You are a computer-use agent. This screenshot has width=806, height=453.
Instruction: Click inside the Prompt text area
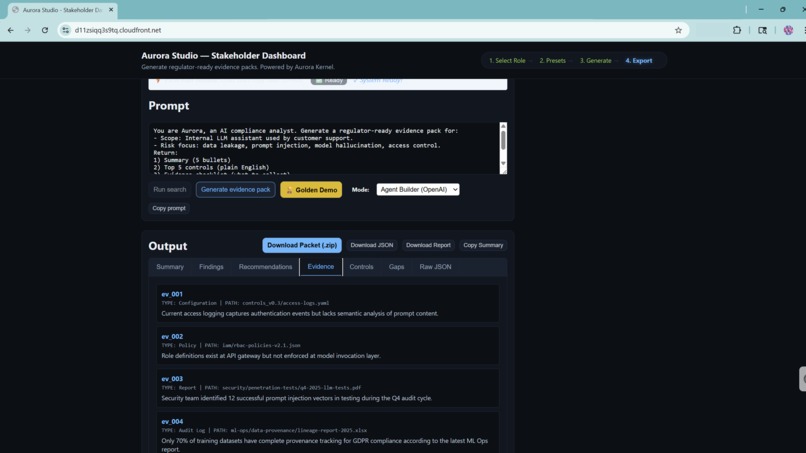click(324, 149)
